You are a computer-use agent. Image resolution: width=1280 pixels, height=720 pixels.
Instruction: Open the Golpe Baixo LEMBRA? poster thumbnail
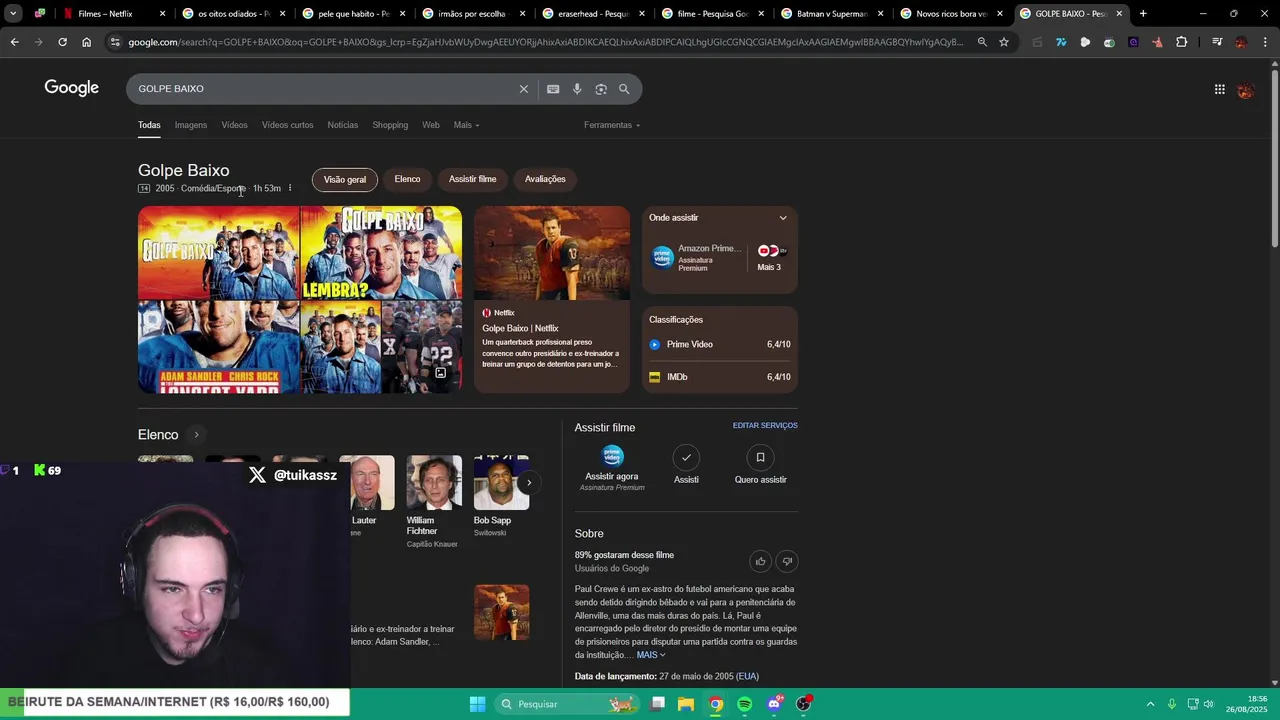pyautogui.click(x=381, y=252)
